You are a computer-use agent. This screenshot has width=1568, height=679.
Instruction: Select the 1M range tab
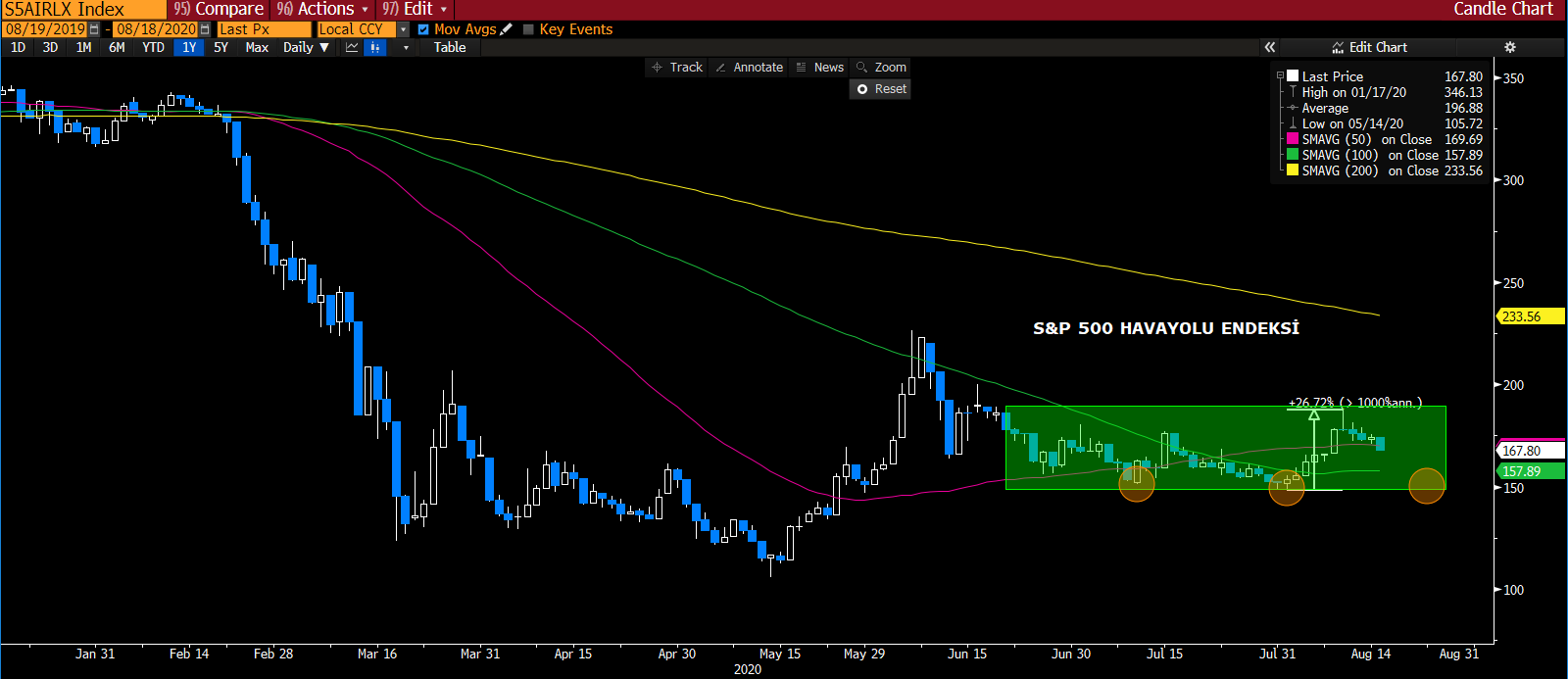click(84, 47)
